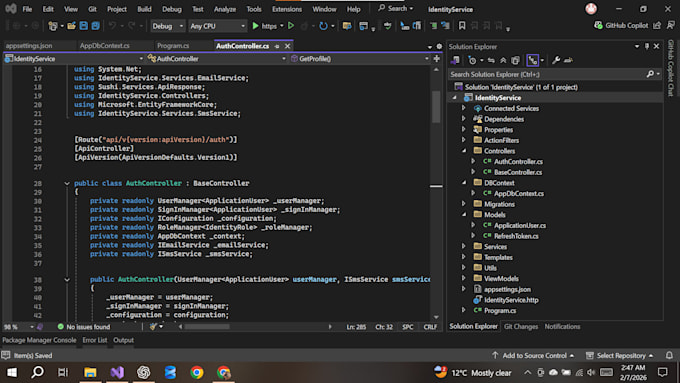Click the CRLF line ending indicator

(430, 327)
